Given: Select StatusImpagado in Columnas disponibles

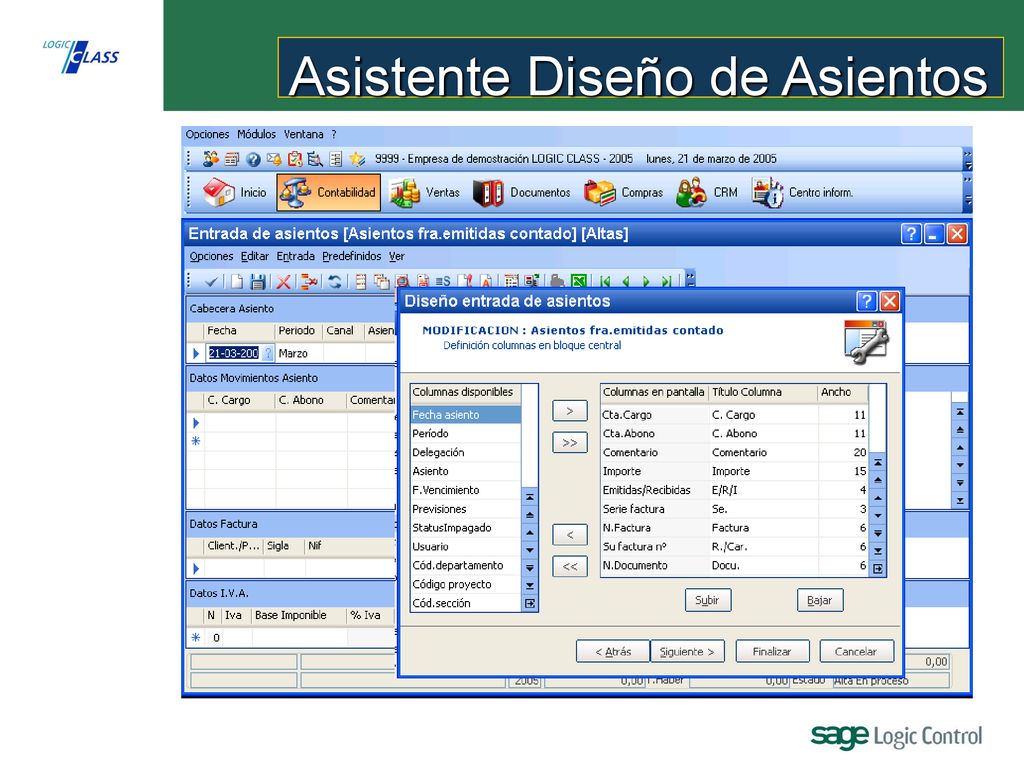Looking at the screenshot, I should point(466,528).
